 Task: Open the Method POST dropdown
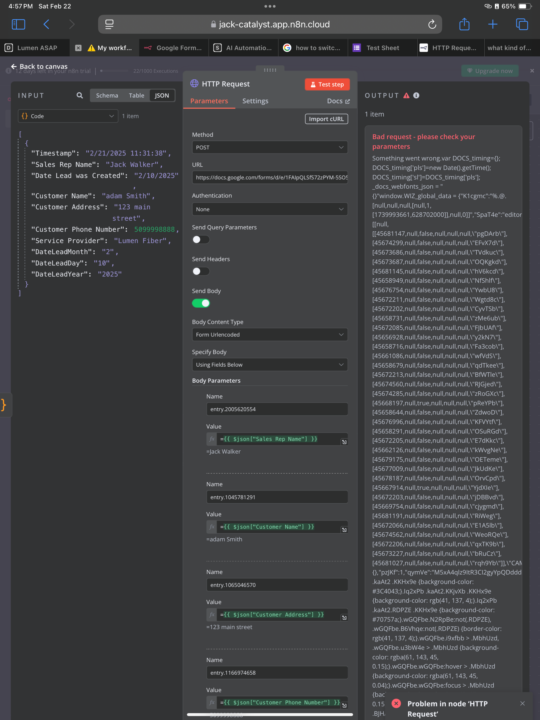(270, 147)
